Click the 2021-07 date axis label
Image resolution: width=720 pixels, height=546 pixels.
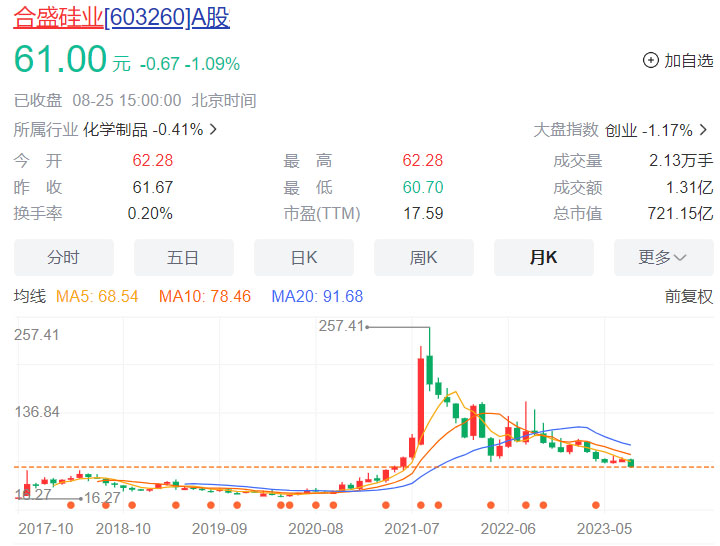point(412,529)
